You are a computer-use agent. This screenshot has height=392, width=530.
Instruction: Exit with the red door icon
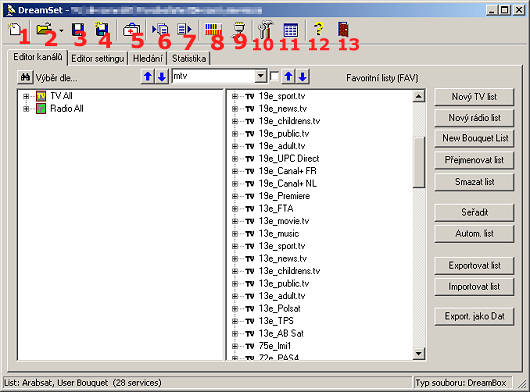pyautogui.click(x=343, y=29)
